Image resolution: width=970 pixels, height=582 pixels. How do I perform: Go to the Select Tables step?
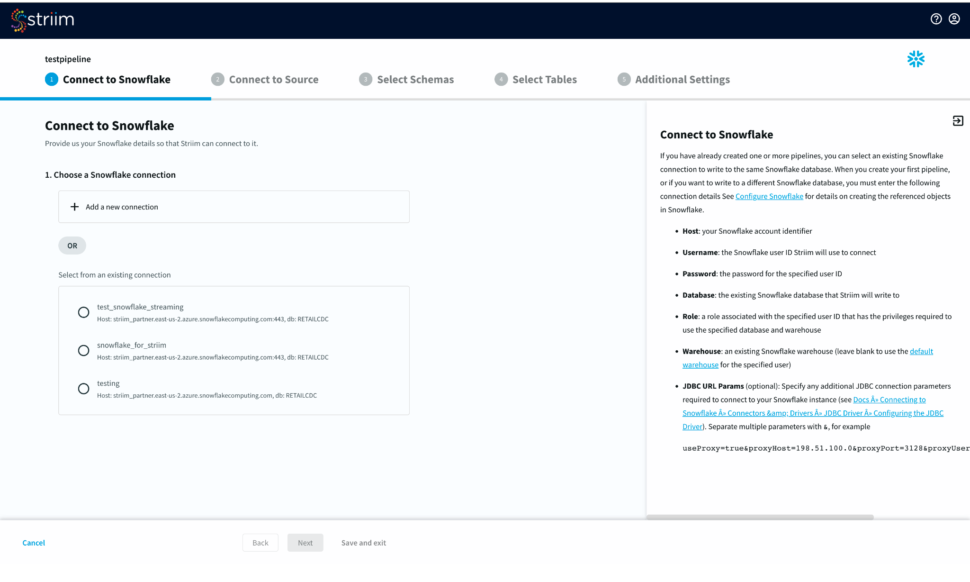[x=544, y=80]
